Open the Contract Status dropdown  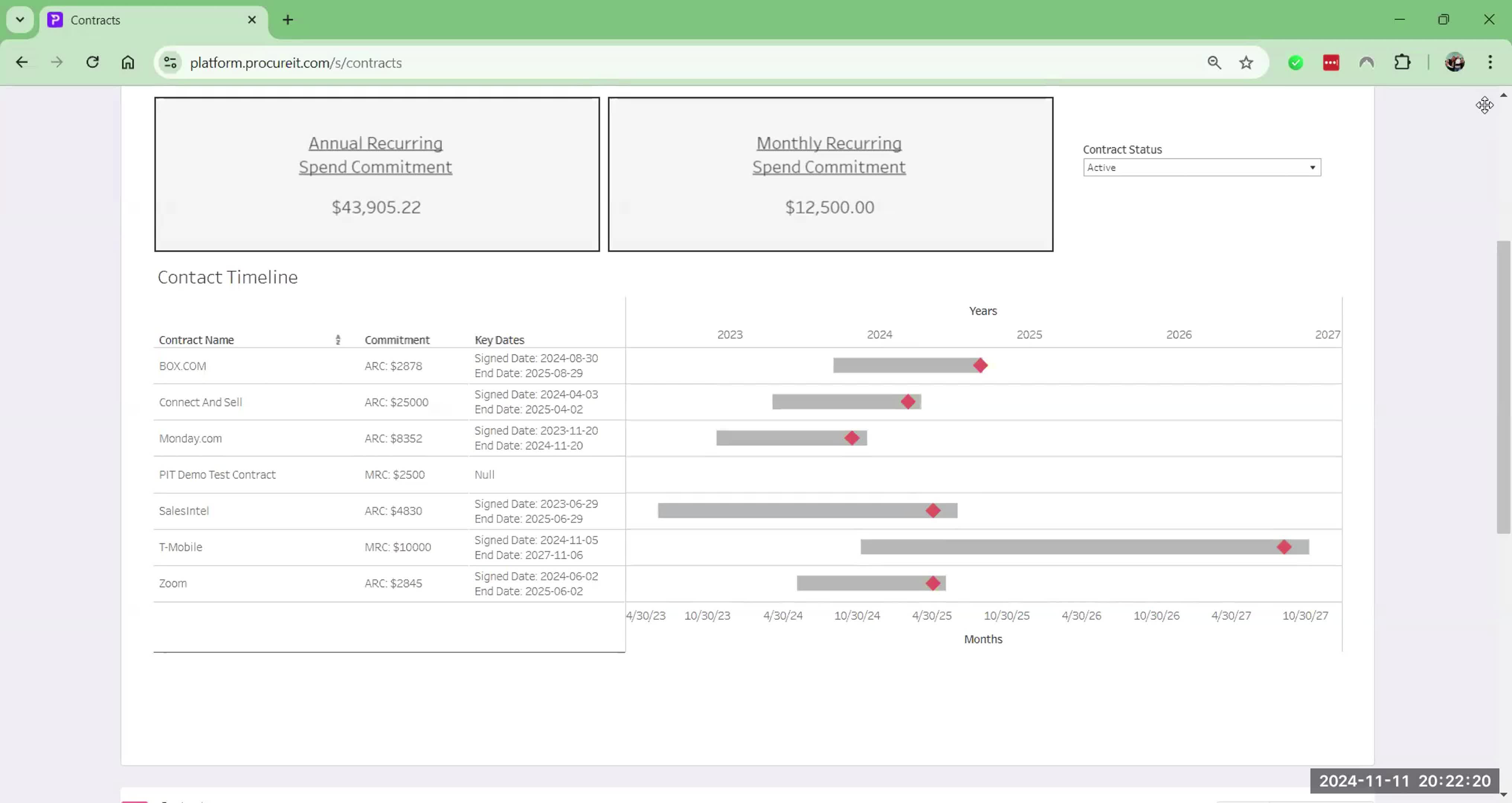click(1201, 168)
